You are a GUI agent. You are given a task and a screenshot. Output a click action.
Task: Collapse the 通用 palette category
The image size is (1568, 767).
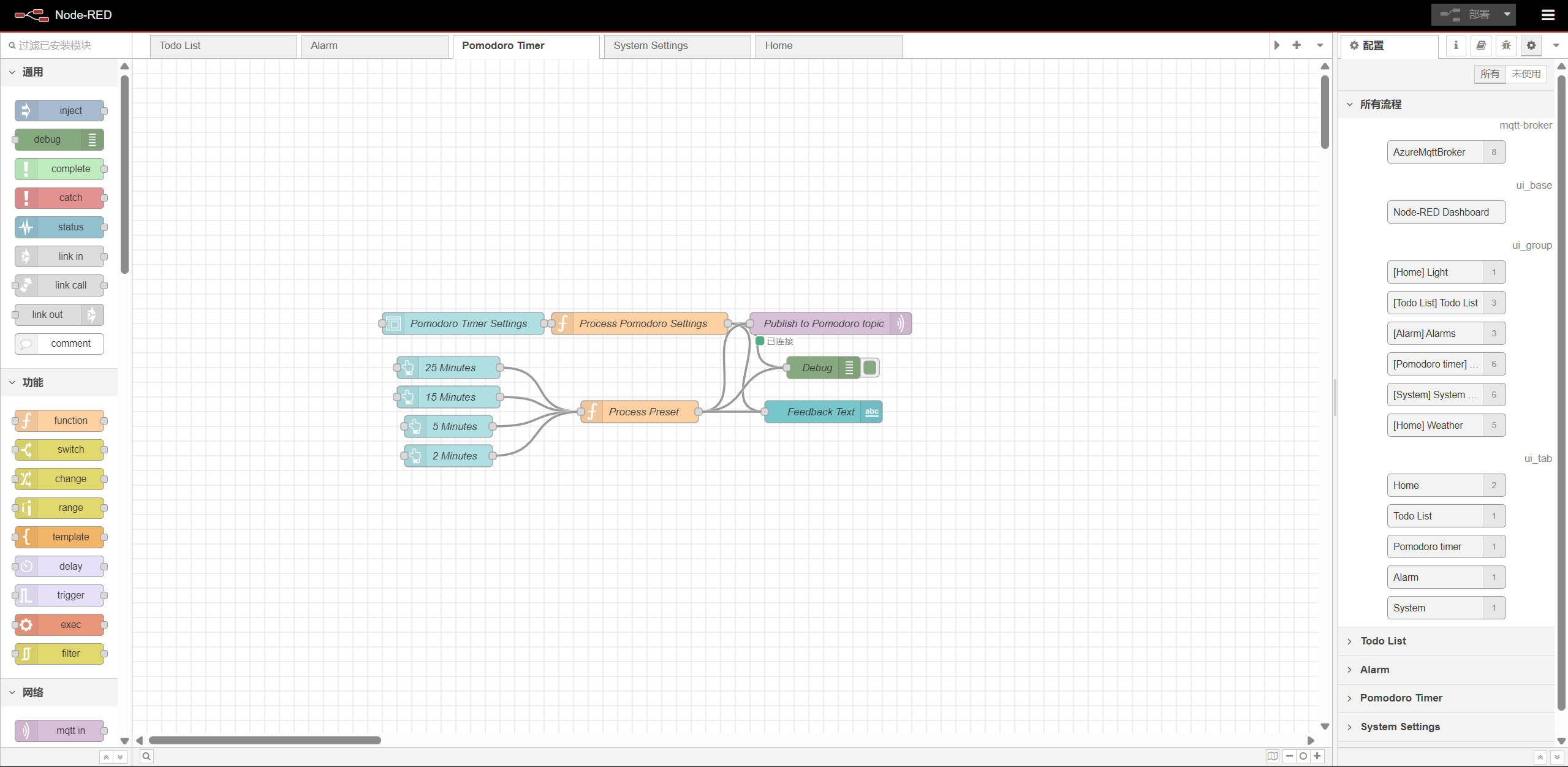click(32, 72)
